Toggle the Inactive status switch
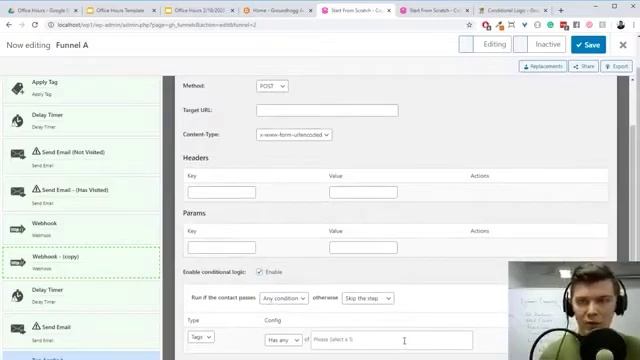The image size is (640, 360). pos(539,44)
